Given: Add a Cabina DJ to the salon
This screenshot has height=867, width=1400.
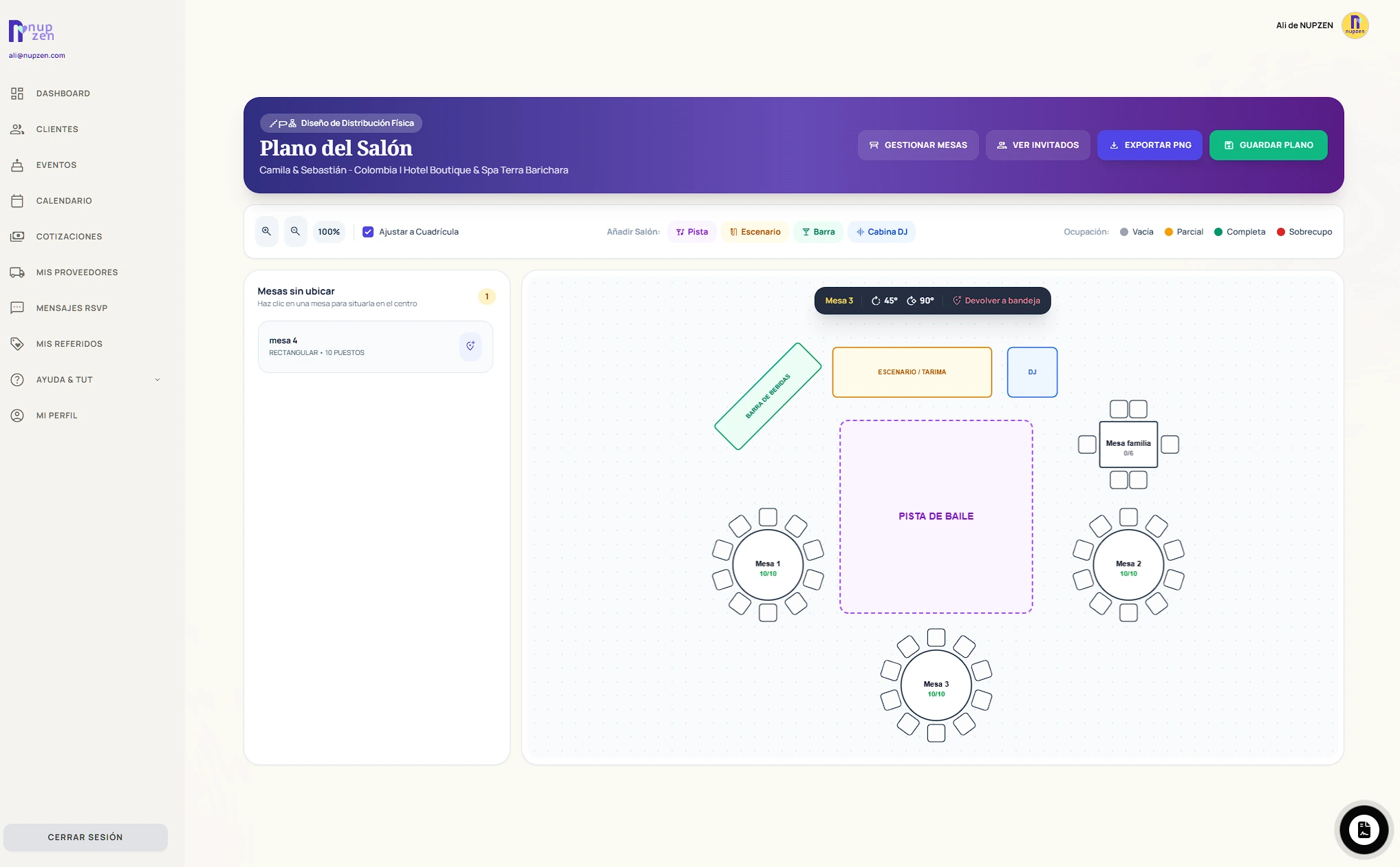Looking at the screenshot, I should click(x=881, y=232).
